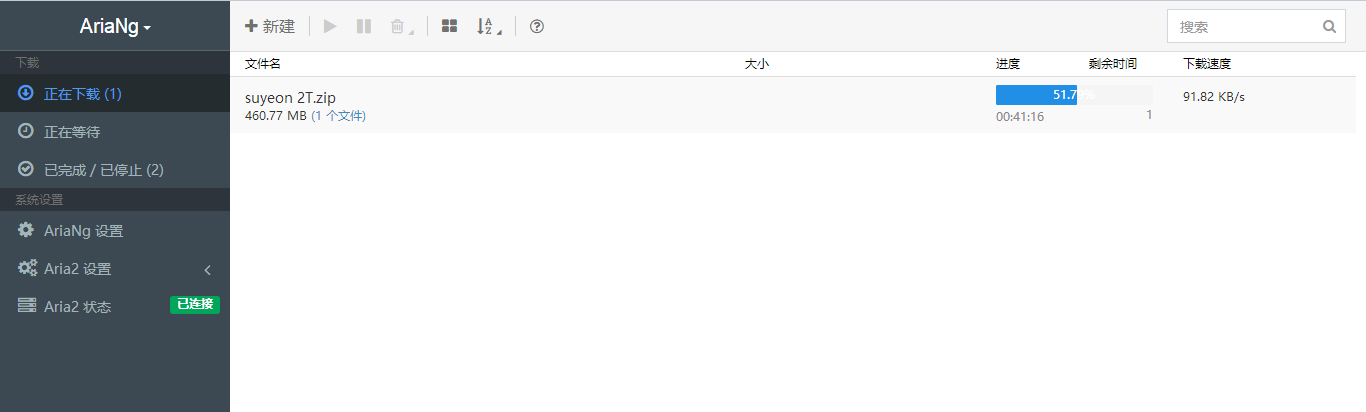1366x412 pixels.
Task: Go to 正在等待 queue
Action: 115,132
